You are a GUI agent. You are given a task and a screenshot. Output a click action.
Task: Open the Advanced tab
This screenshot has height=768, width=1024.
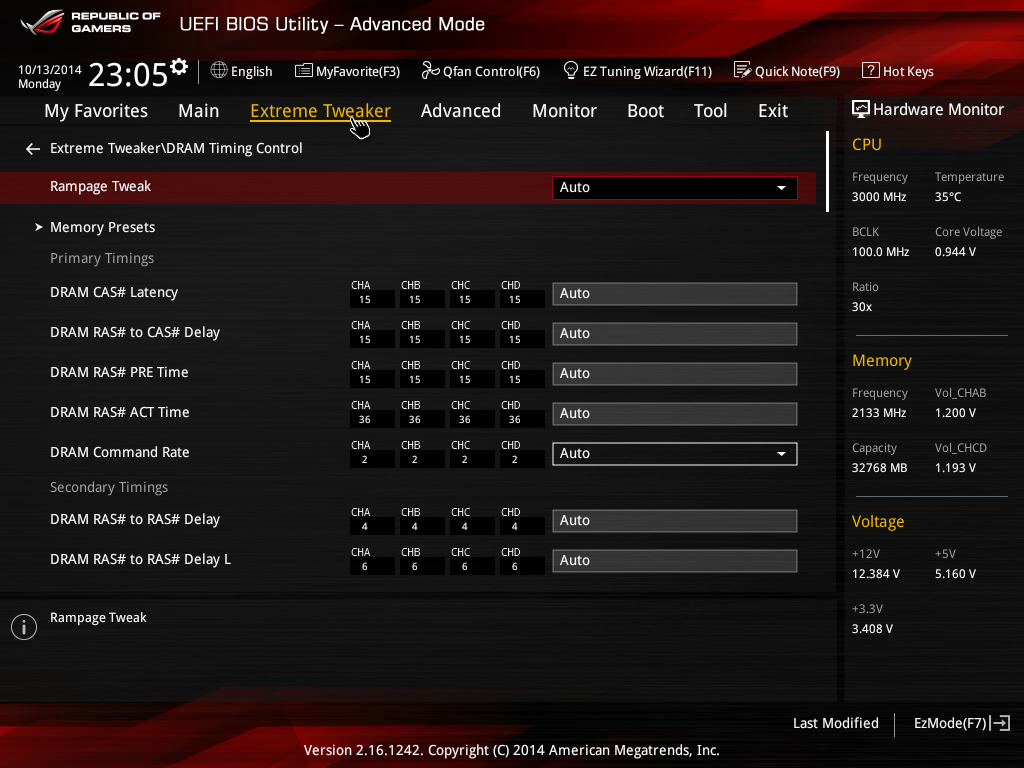click(460, 111)
